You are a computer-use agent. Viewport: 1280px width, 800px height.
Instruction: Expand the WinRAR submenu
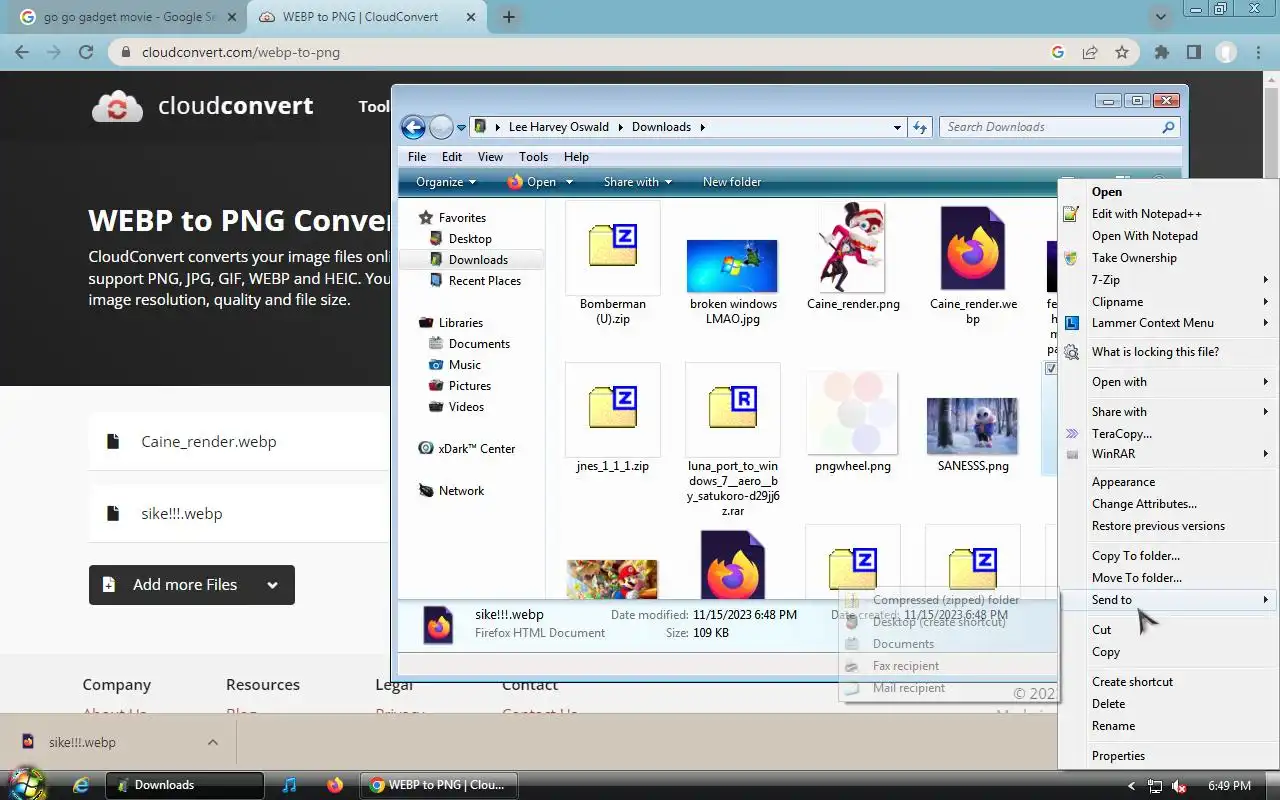1167,454
